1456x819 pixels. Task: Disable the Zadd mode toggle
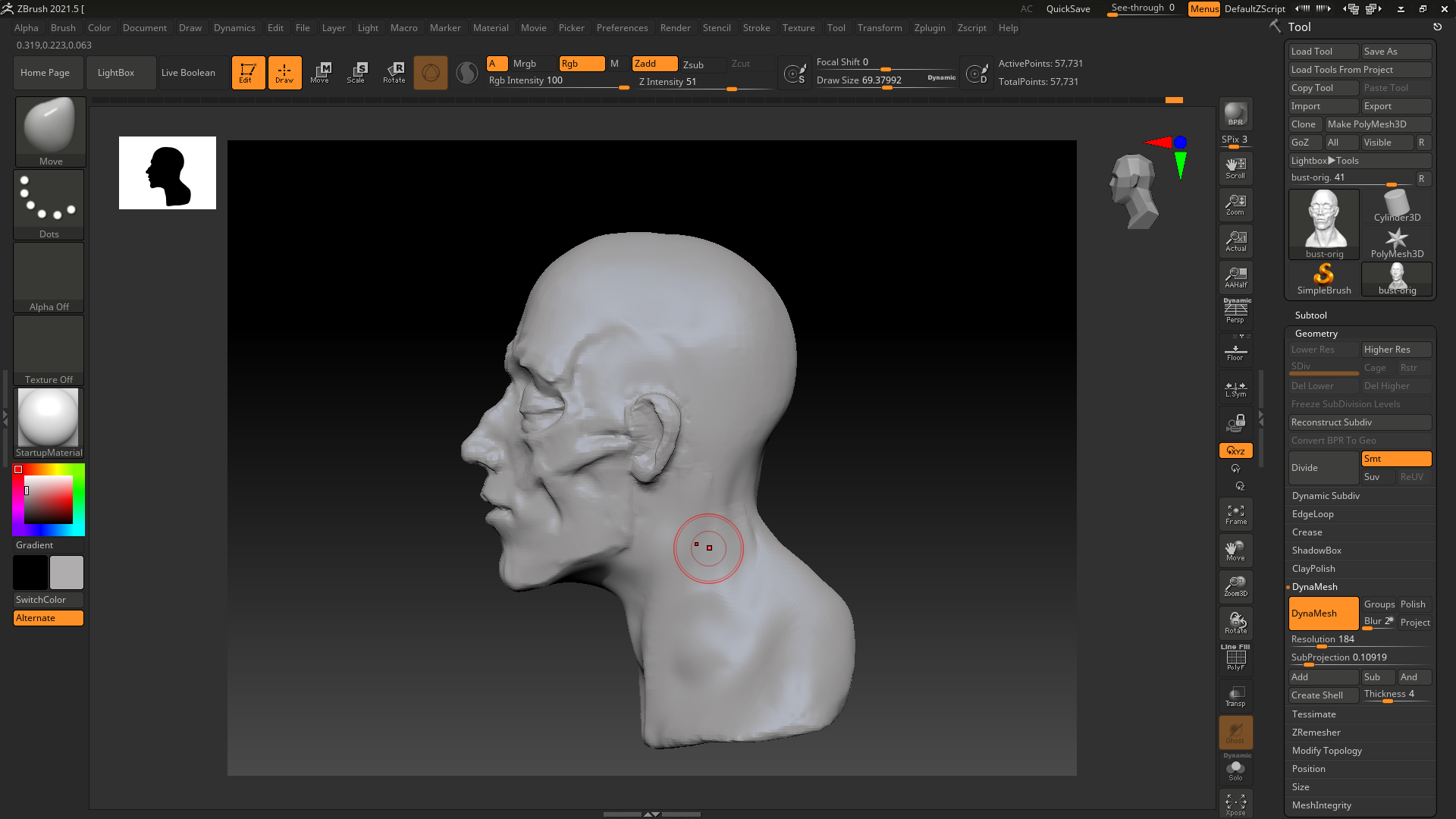(654, 64)
